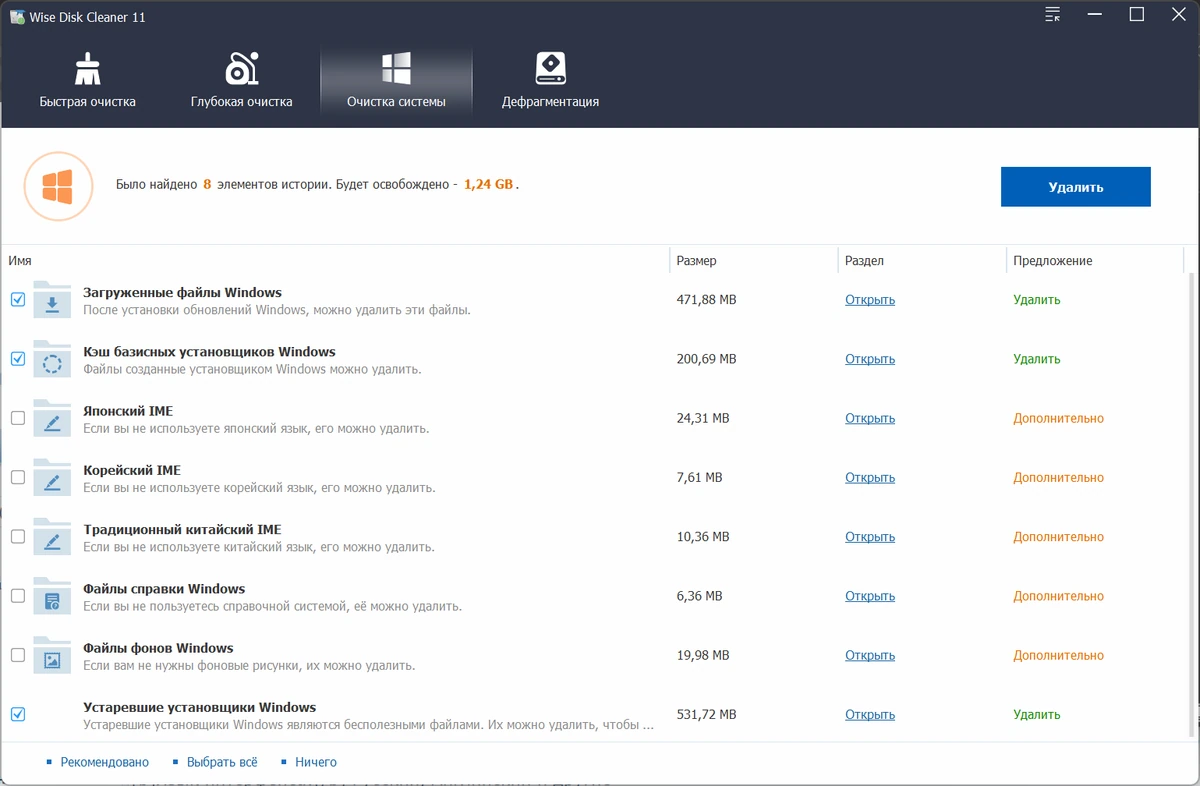
Task: Click the 471,88 MB size value
Action: coord(706,300)
